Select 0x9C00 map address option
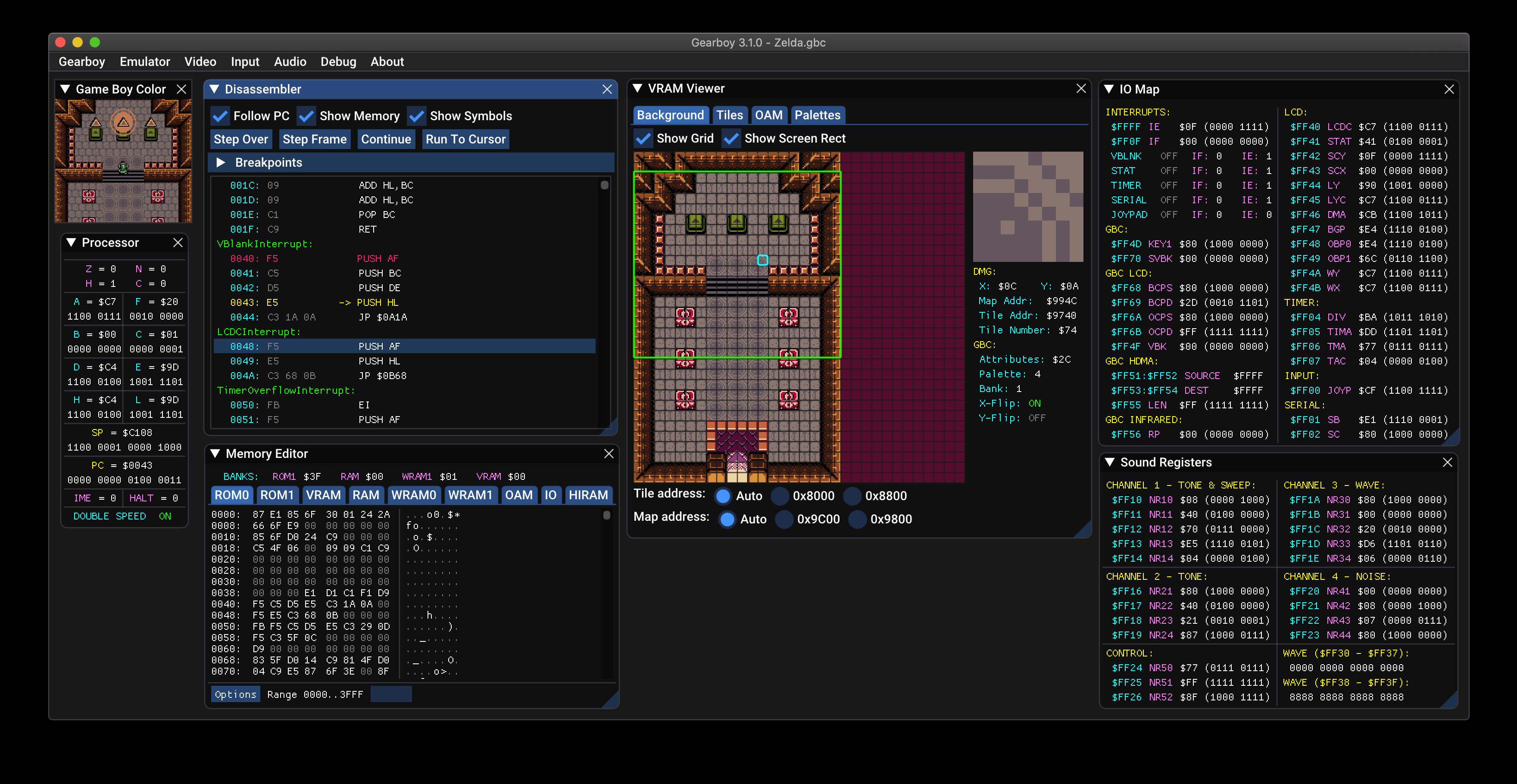1517x784 pixels. 784,519
